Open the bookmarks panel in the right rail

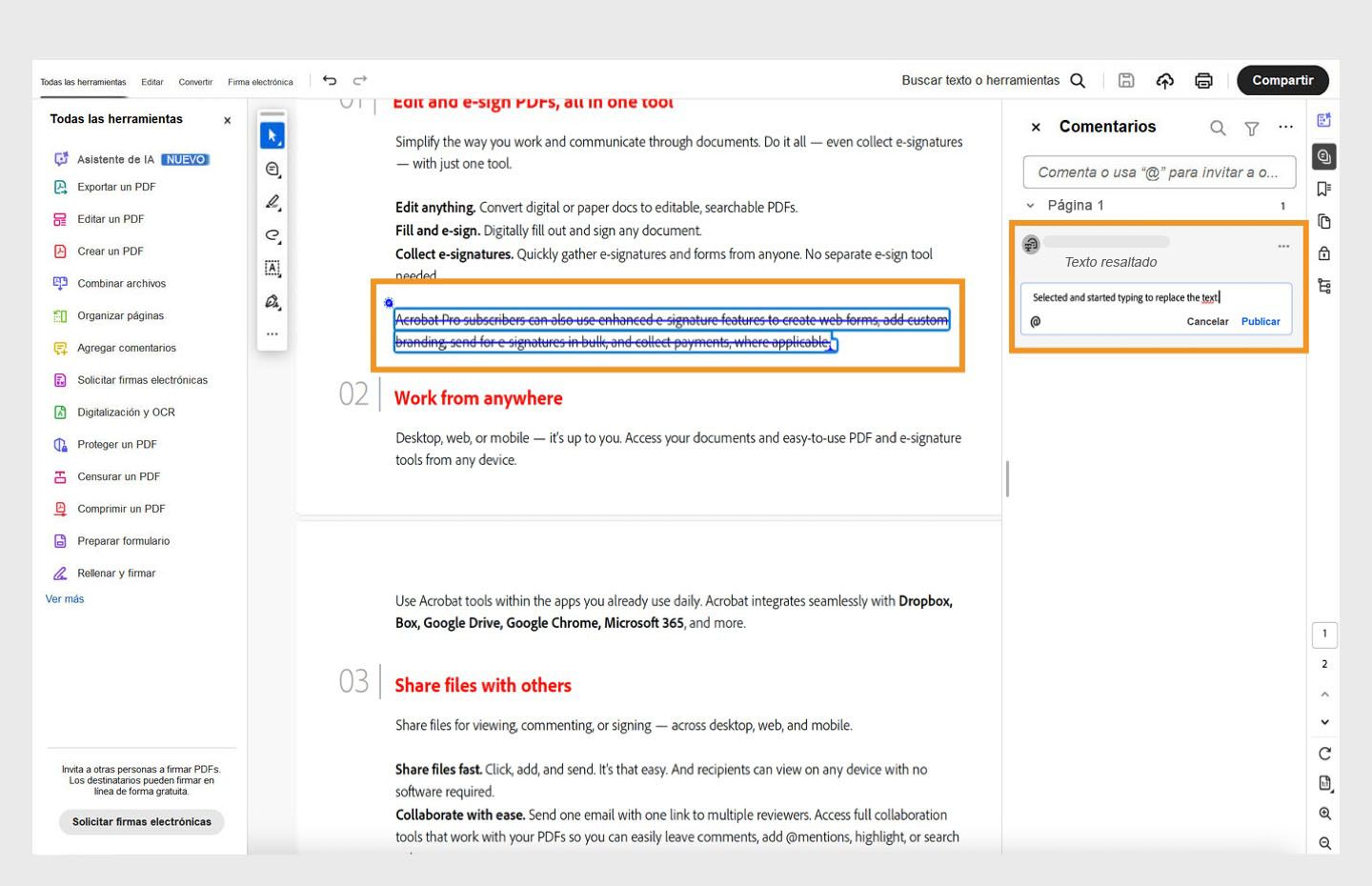tap(1324, 189)
